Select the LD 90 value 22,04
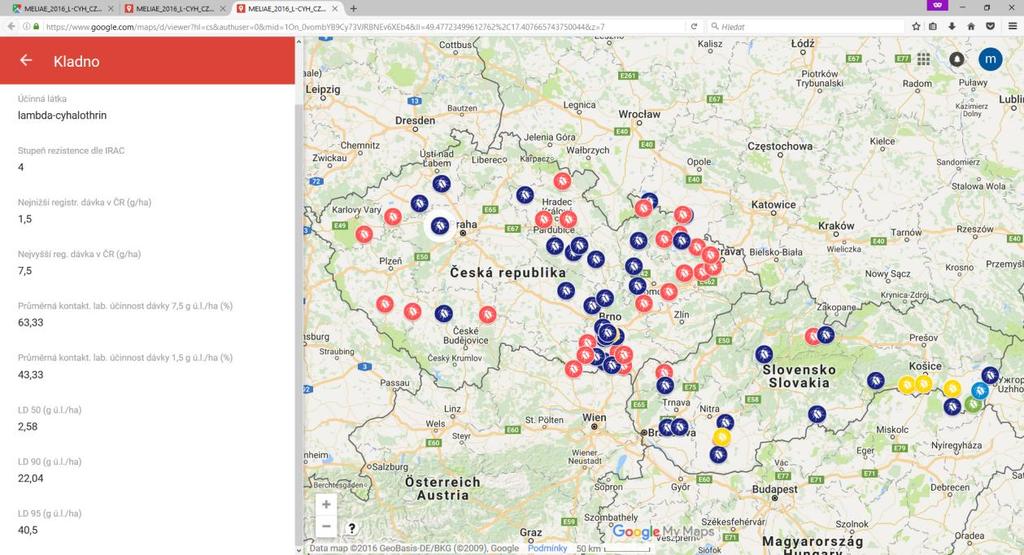Screen dimensions: 1024x555 pos(30,478)
